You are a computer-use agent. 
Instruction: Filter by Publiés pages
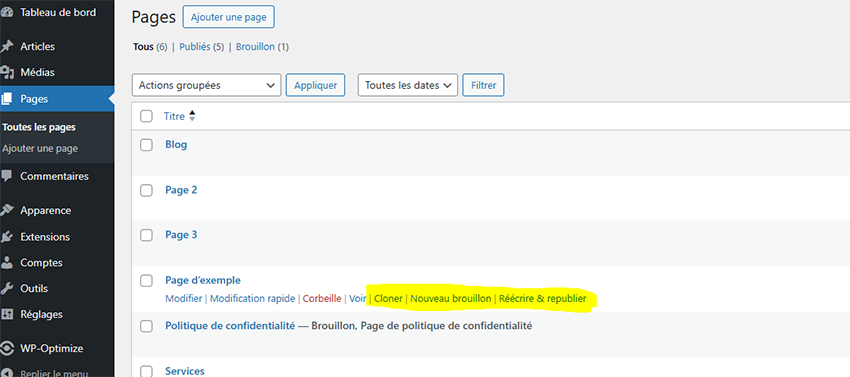click(x=195, y=47)
